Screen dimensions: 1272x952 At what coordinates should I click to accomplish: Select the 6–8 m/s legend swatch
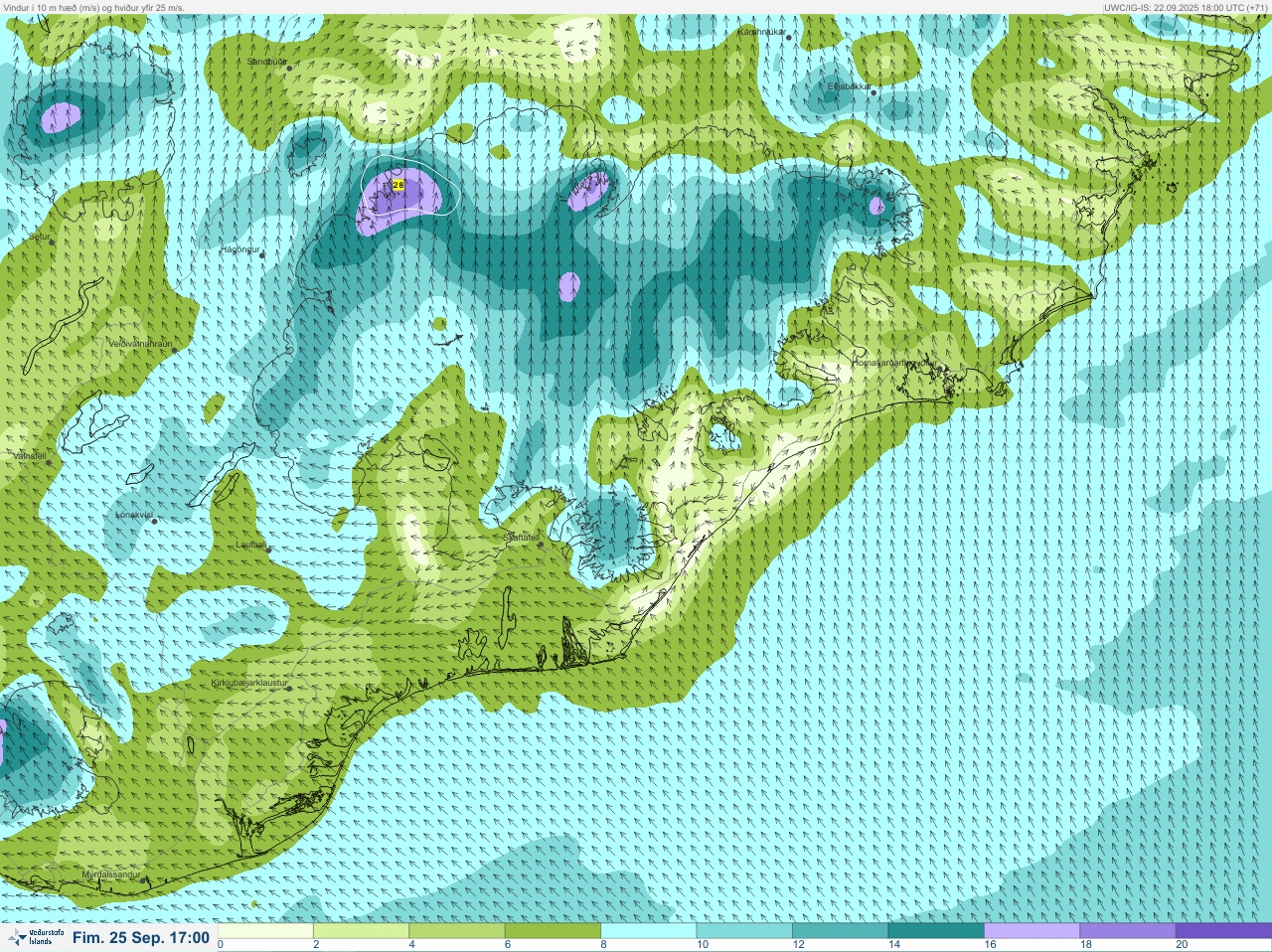(553, 931)
